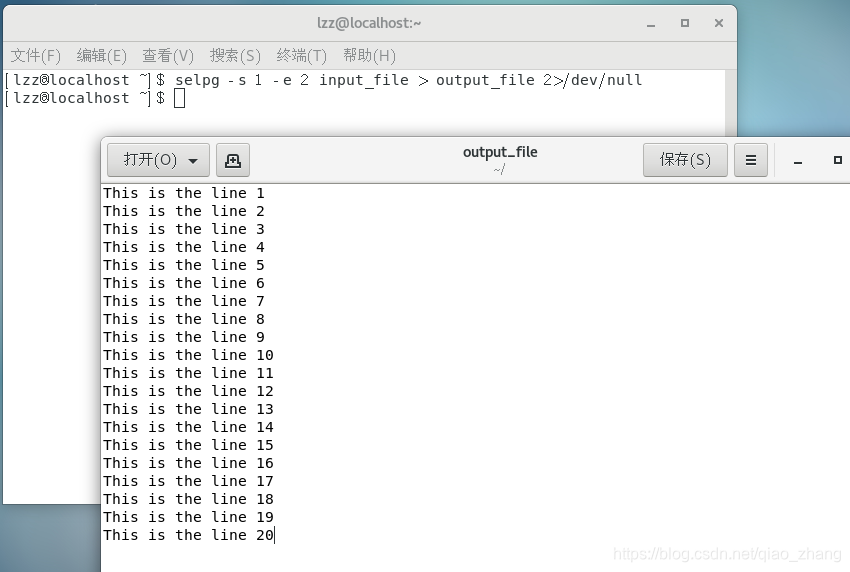Image resolution: width=850 pixels, height=572 pixels.
Task: Click text 'This is the line 19'
Action: point(188,517)
